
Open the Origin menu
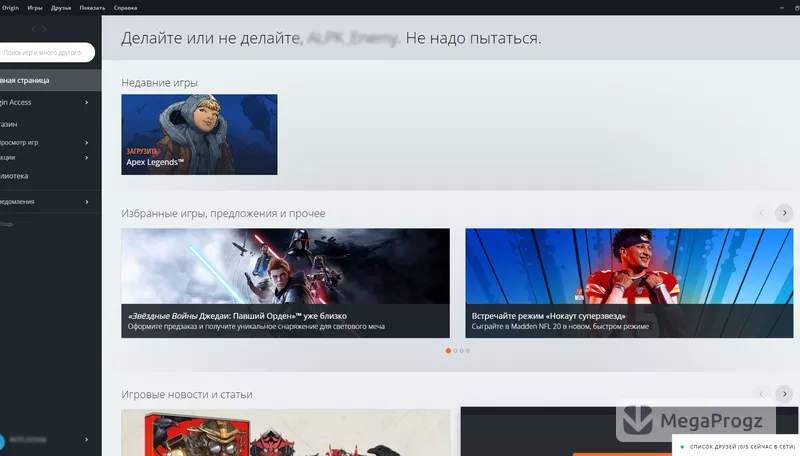coord(10,8)
